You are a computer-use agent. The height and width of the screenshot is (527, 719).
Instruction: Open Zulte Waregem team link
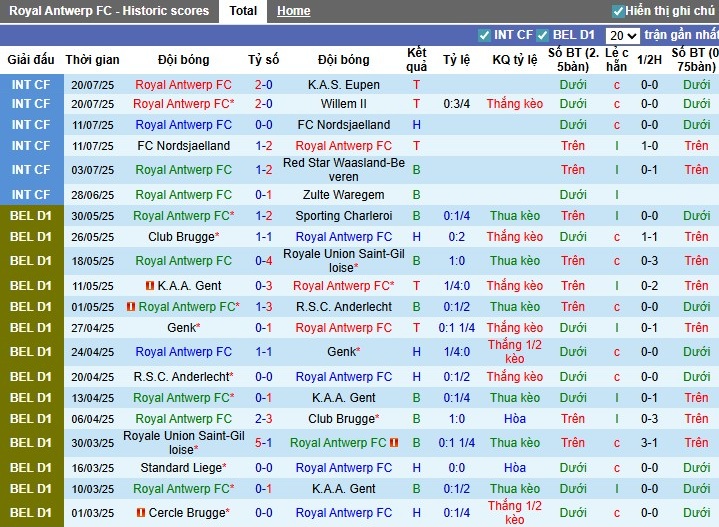[x=343, y=195]
